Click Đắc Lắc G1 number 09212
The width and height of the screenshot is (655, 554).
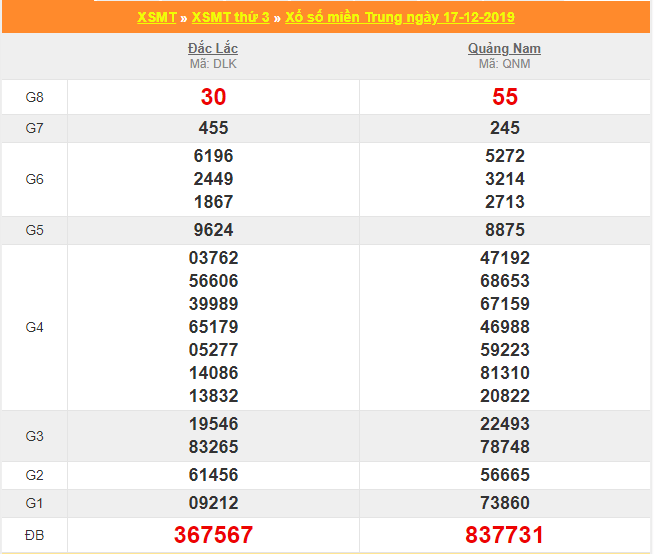tap(213, 503)
